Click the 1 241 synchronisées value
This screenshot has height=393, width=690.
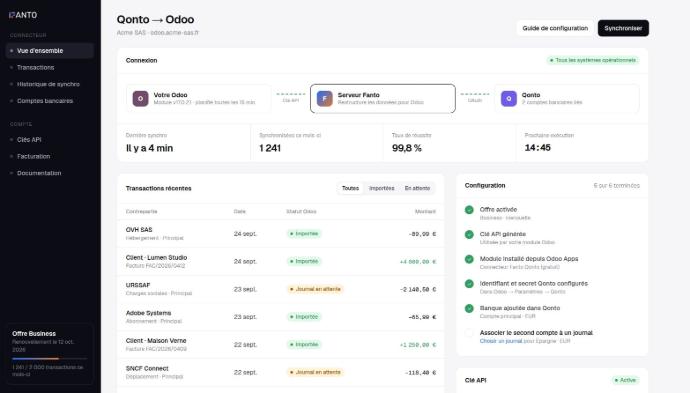pos(270,148)
